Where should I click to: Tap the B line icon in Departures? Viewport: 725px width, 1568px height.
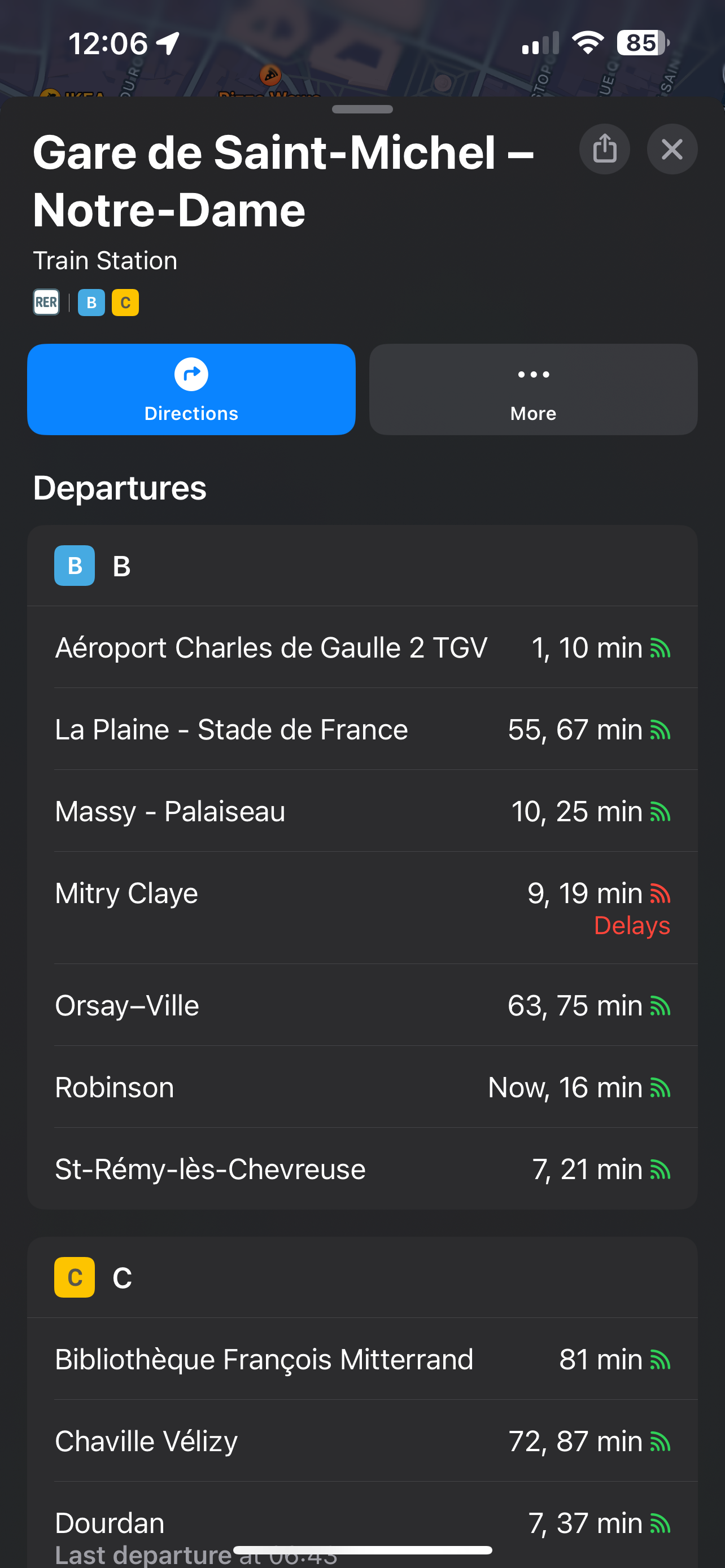point(75,566)
